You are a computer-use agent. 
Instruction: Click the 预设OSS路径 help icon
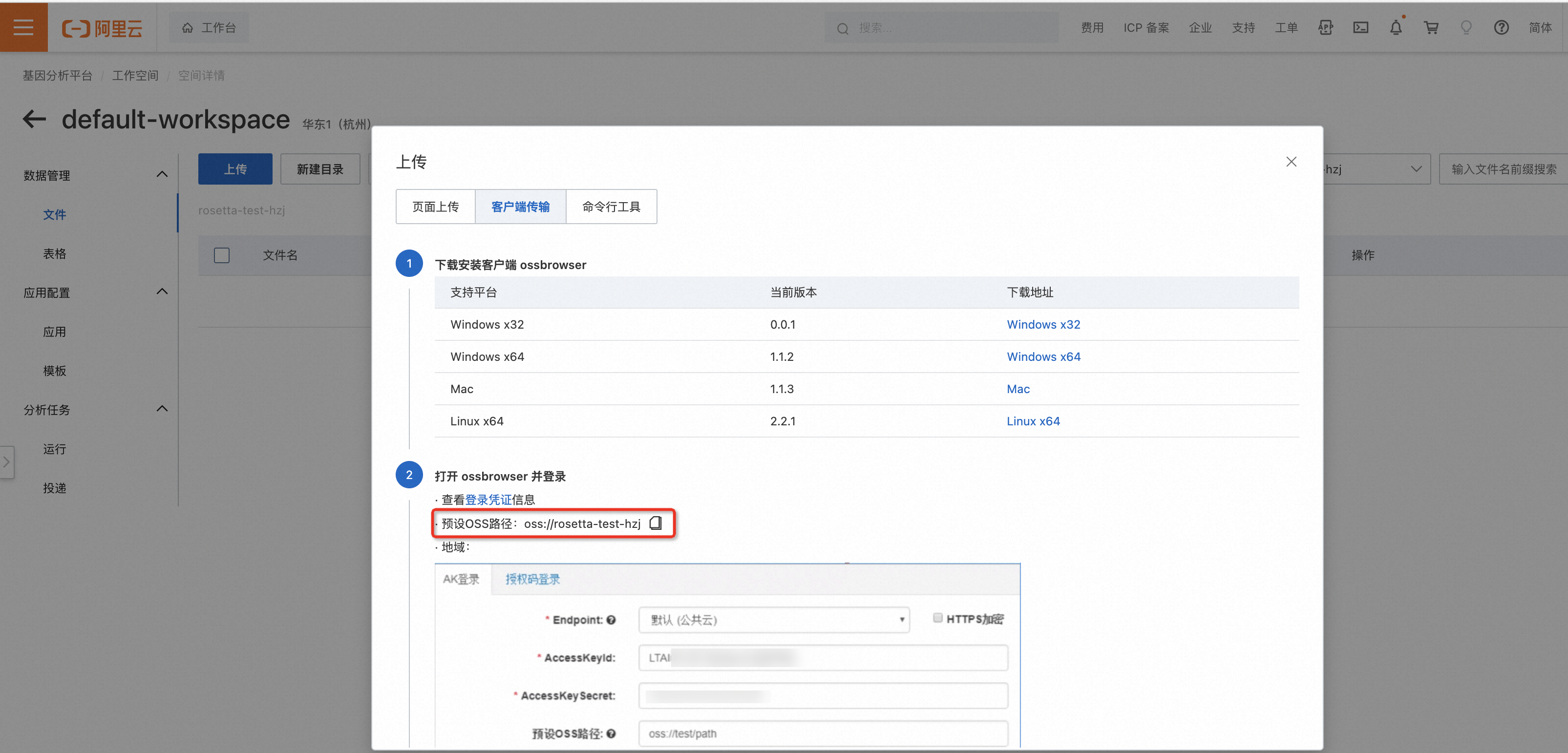tap(611, 733)
